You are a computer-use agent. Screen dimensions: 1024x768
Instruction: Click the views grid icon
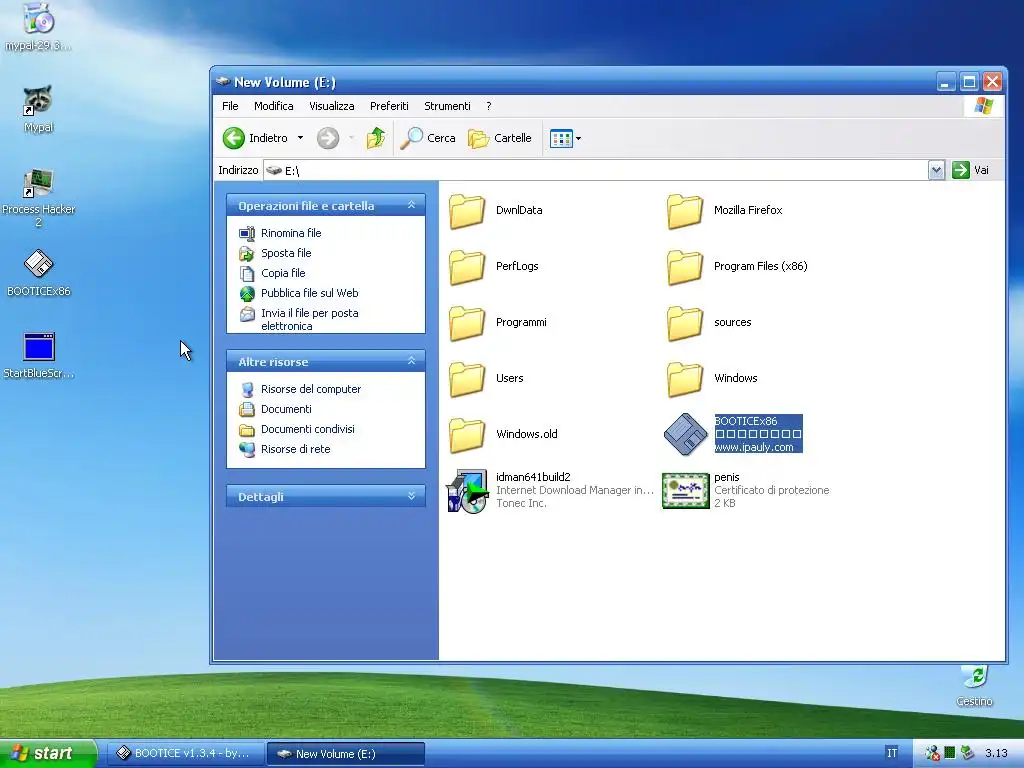pos(561,138)
